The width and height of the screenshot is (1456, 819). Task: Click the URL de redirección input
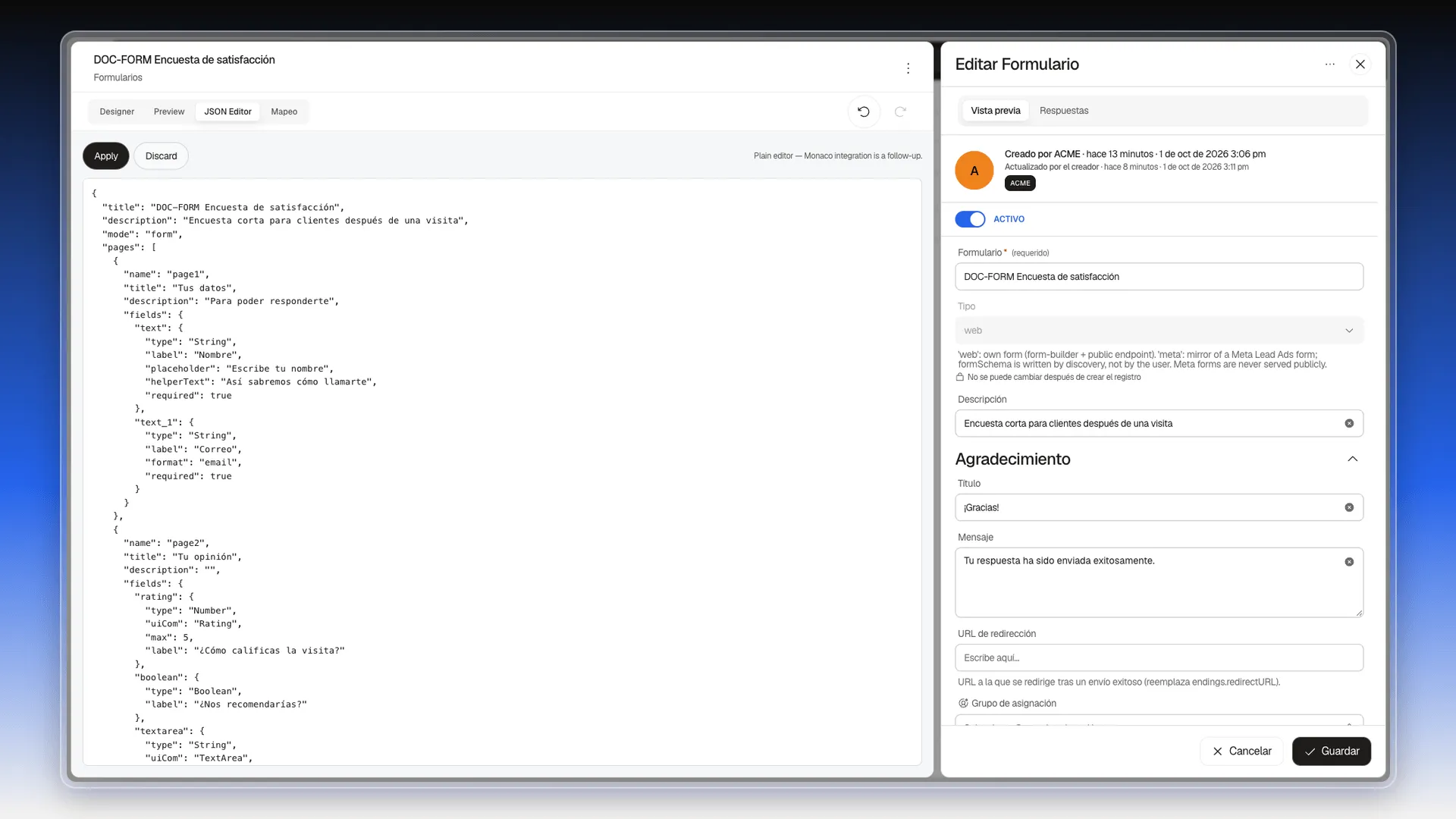click(x=1159, y=658)
